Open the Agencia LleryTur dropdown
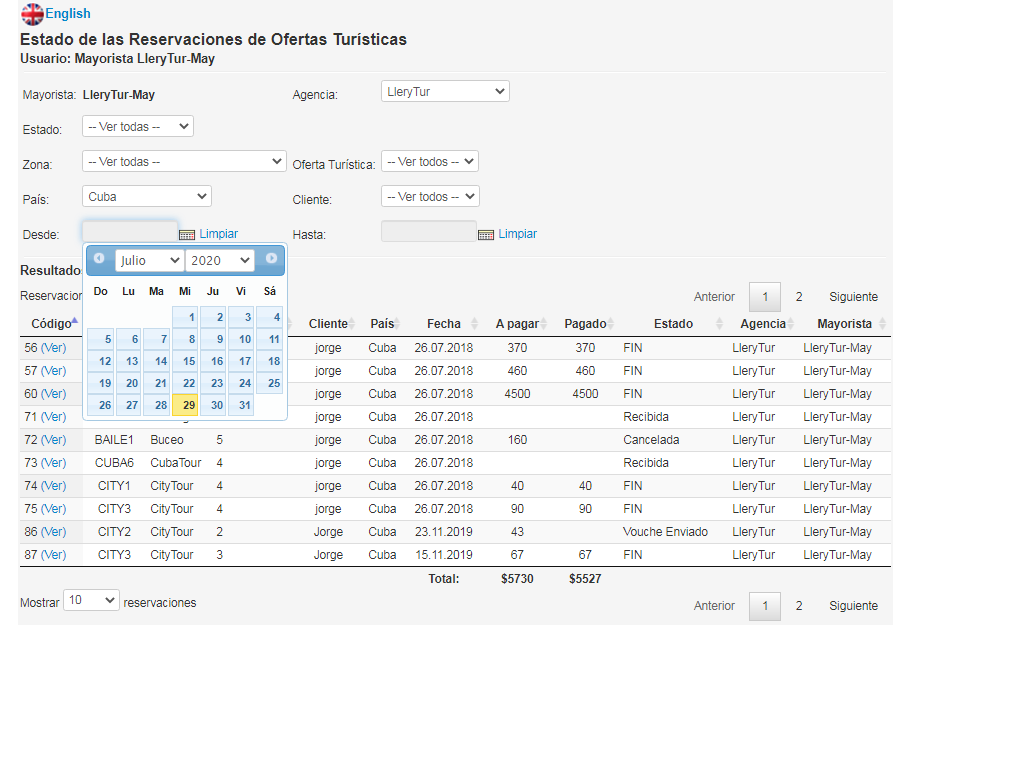 point(445,91)
